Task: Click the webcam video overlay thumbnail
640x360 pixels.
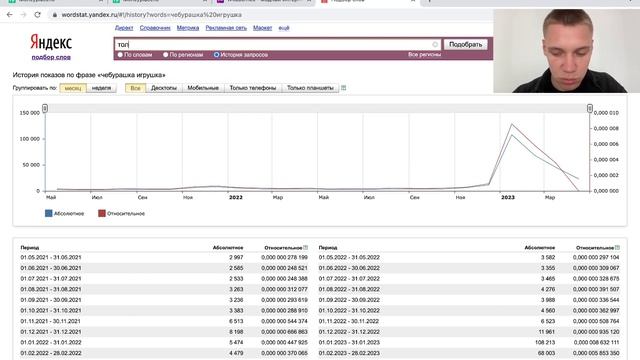Action: coord(567,51)
